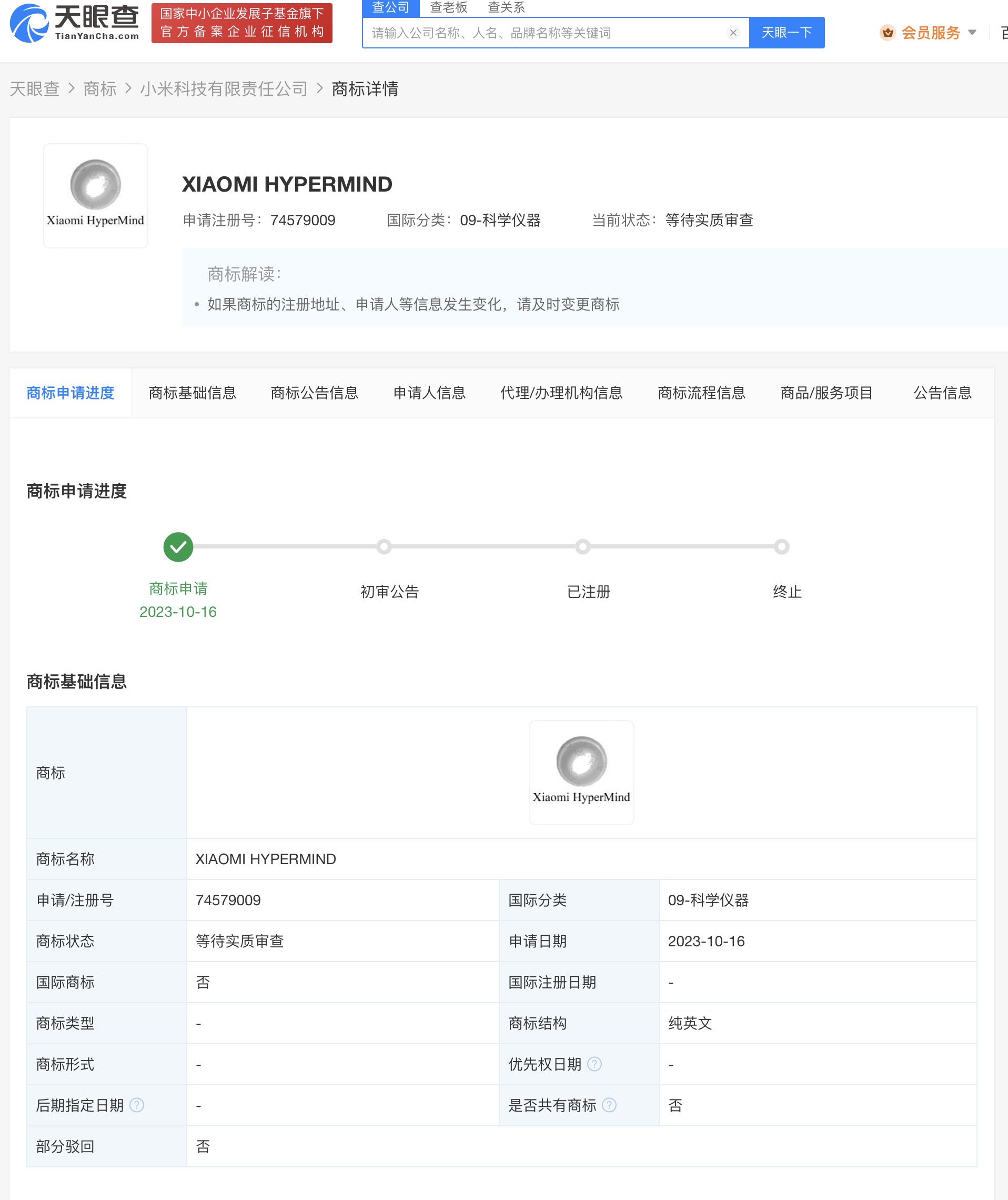Click the green checkmark on 商标申请 step
The height and width of the screenshot is (1200, 1008).
[x=178, y=546]
